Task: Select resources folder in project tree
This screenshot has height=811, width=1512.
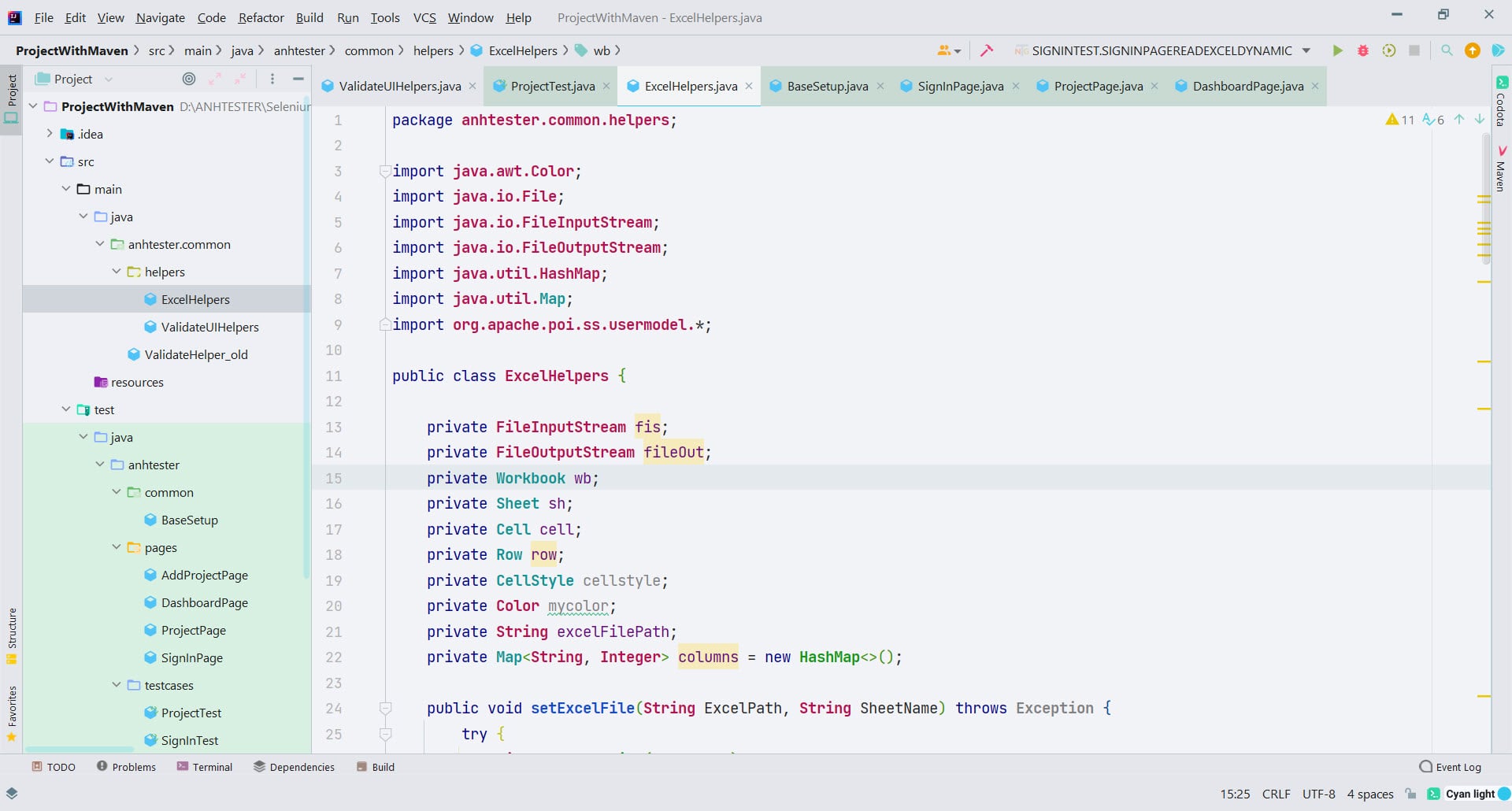Action: (x=129, y=382)
